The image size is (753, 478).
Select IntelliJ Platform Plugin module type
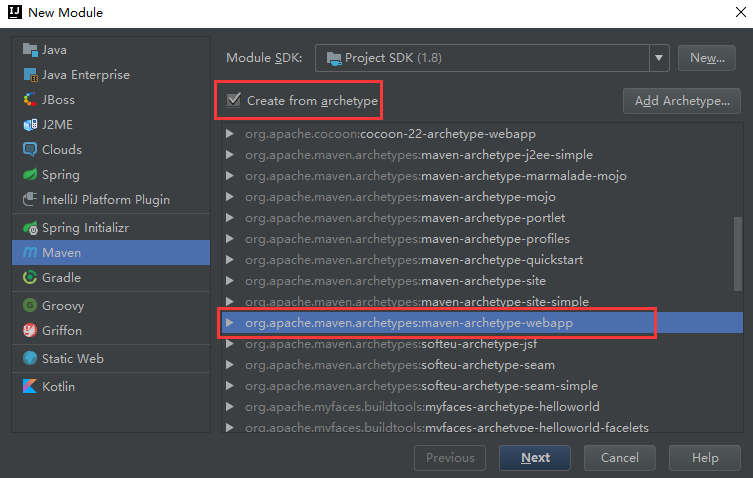coord(106,199)
